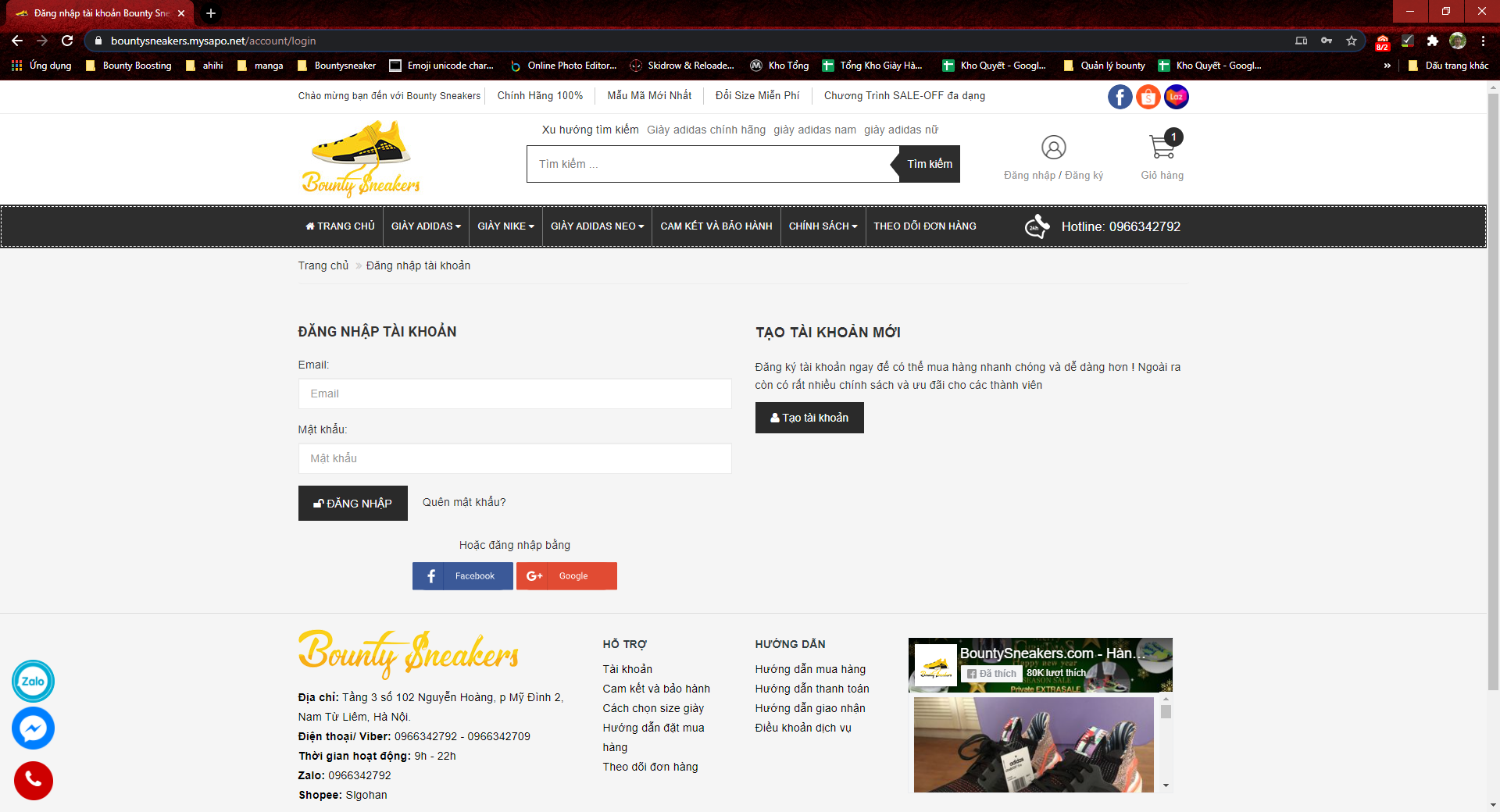Expand the GIÀY NIKE dropdown menu
1500x812 pixels.
(506, 226)
